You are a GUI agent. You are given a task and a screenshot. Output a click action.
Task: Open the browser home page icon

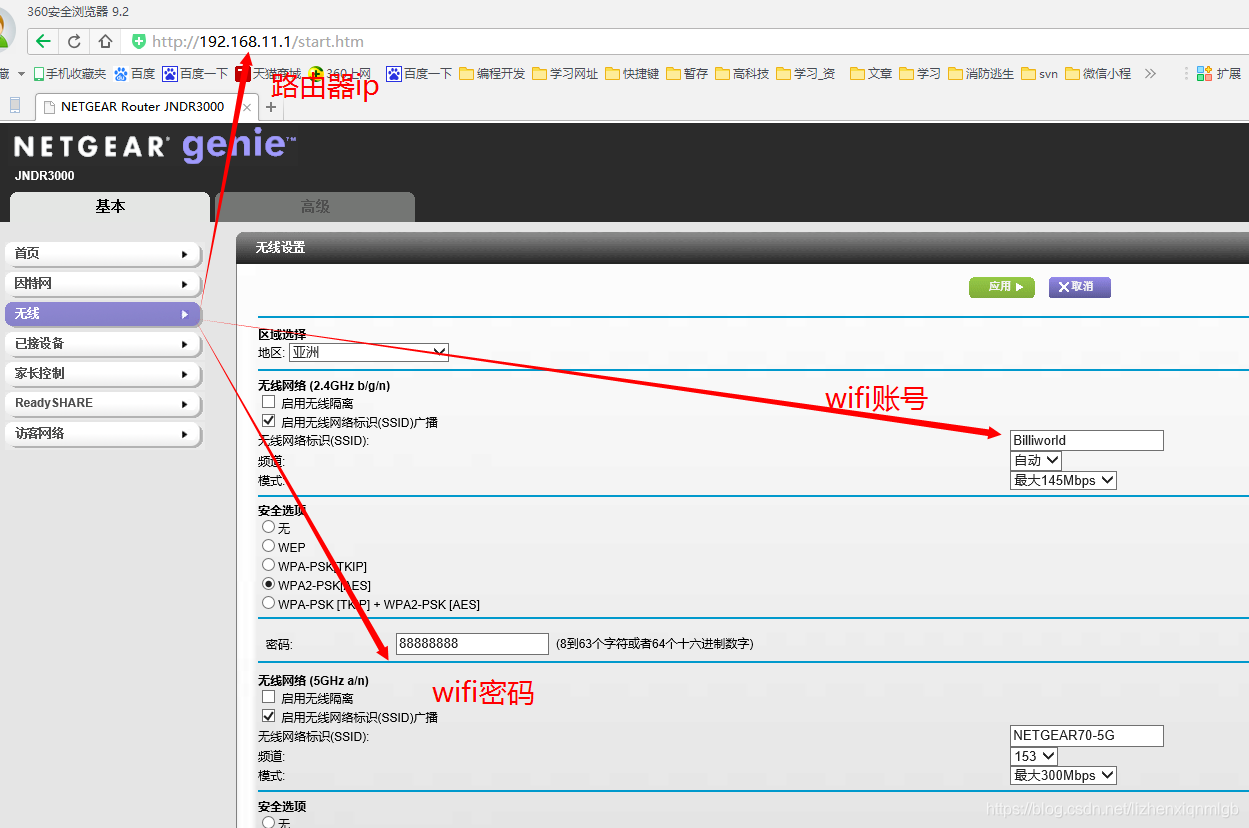[x=105, y=42]
